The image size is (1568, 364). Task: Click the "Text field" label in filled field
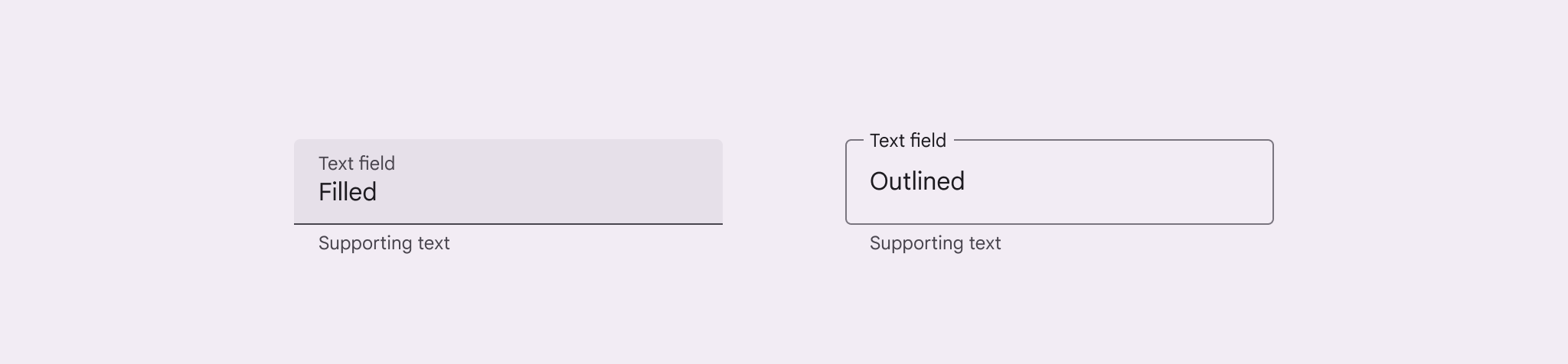[x=357, y=164]
